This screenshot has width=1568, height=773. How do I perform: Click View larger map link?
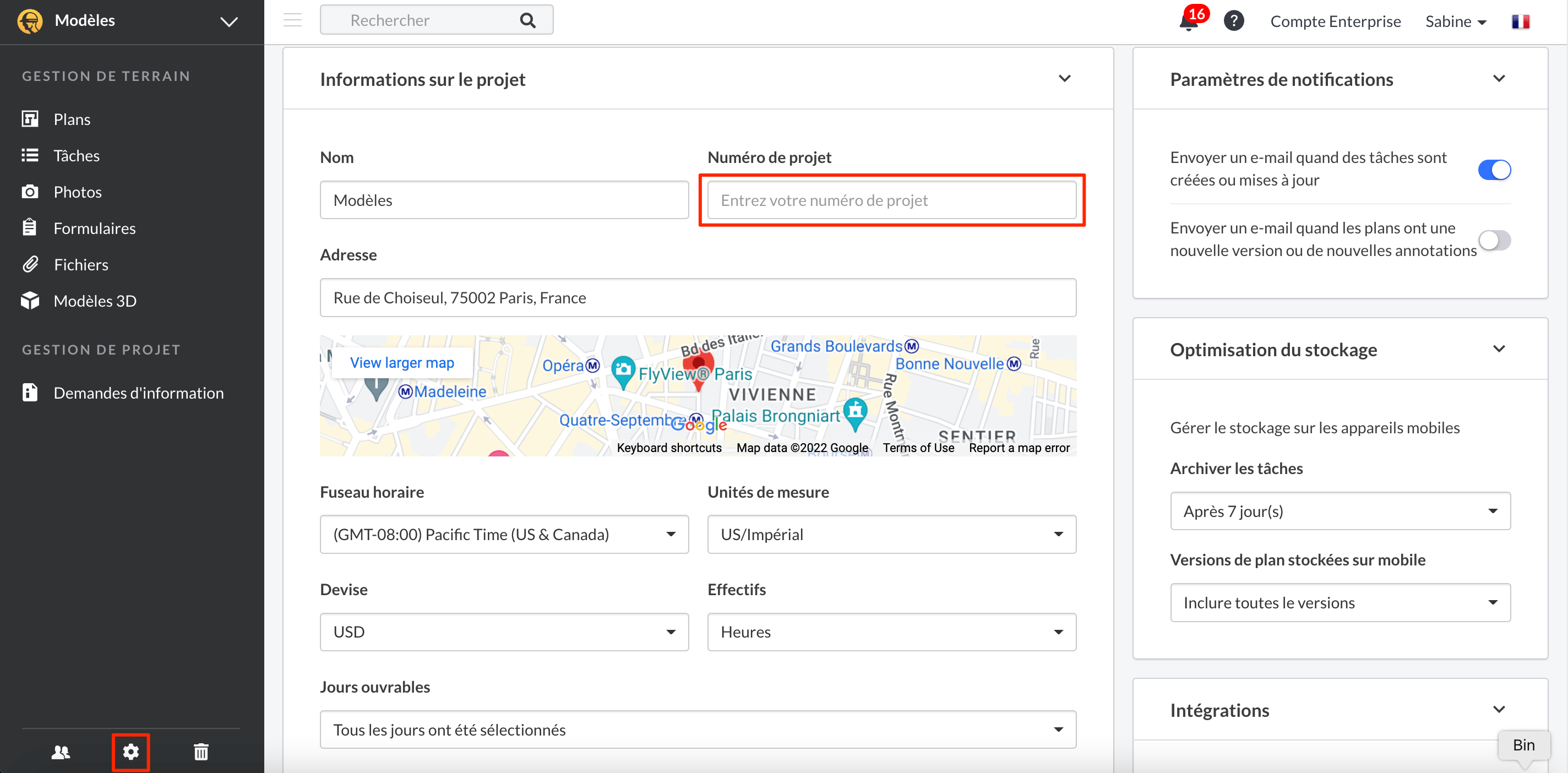click(x=402, y=363)
